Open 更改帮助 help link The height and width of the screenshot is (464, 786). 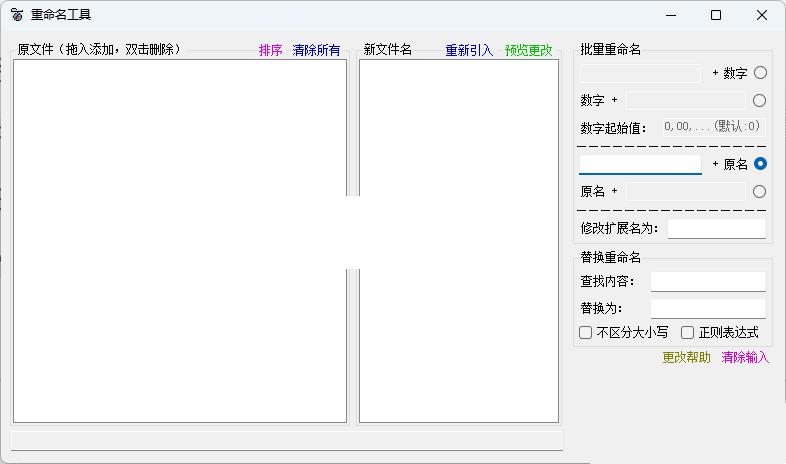(686, 357)
